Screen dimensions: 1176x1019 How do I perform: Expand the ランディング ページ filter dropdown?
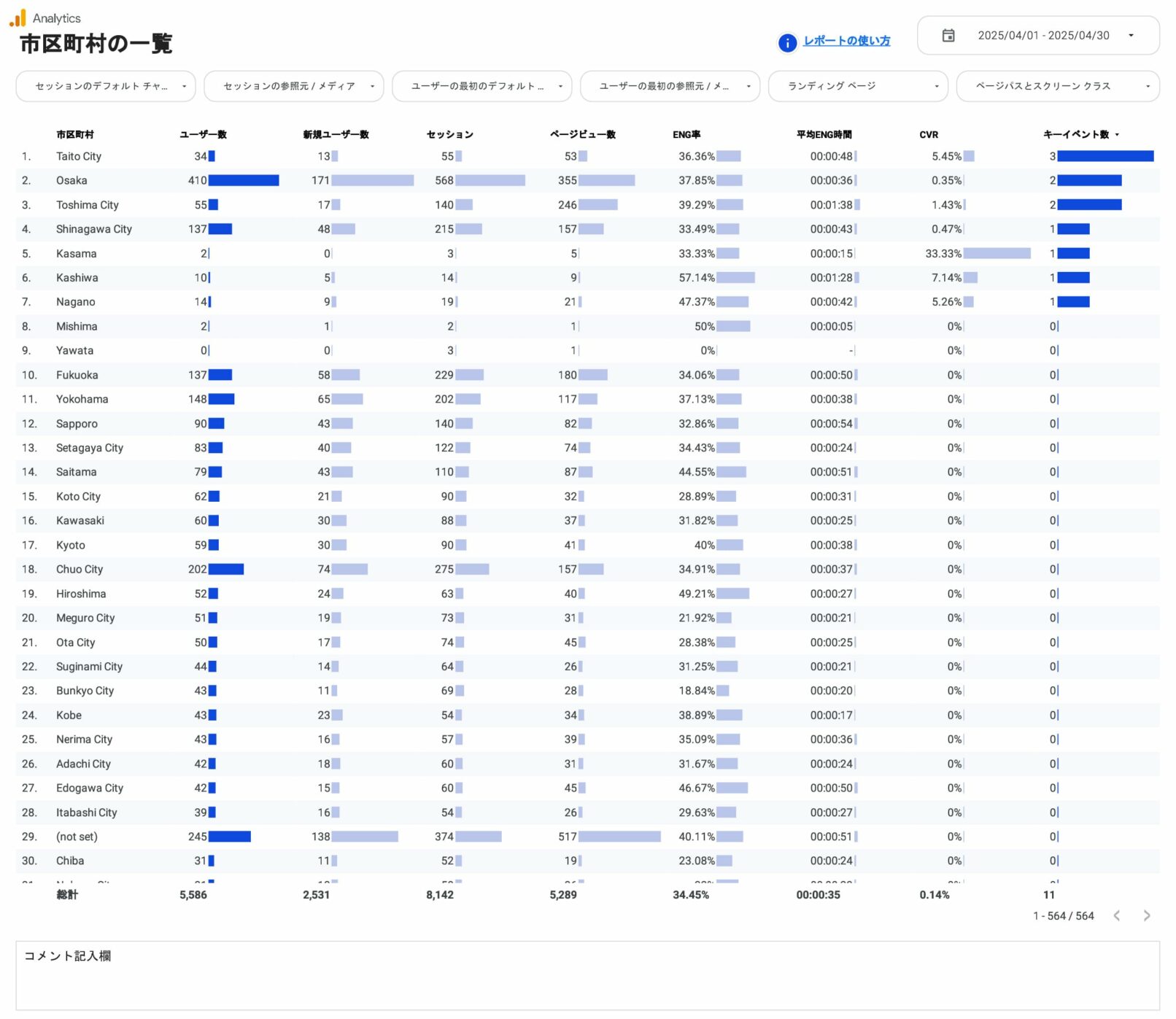(x=857, y=86)
